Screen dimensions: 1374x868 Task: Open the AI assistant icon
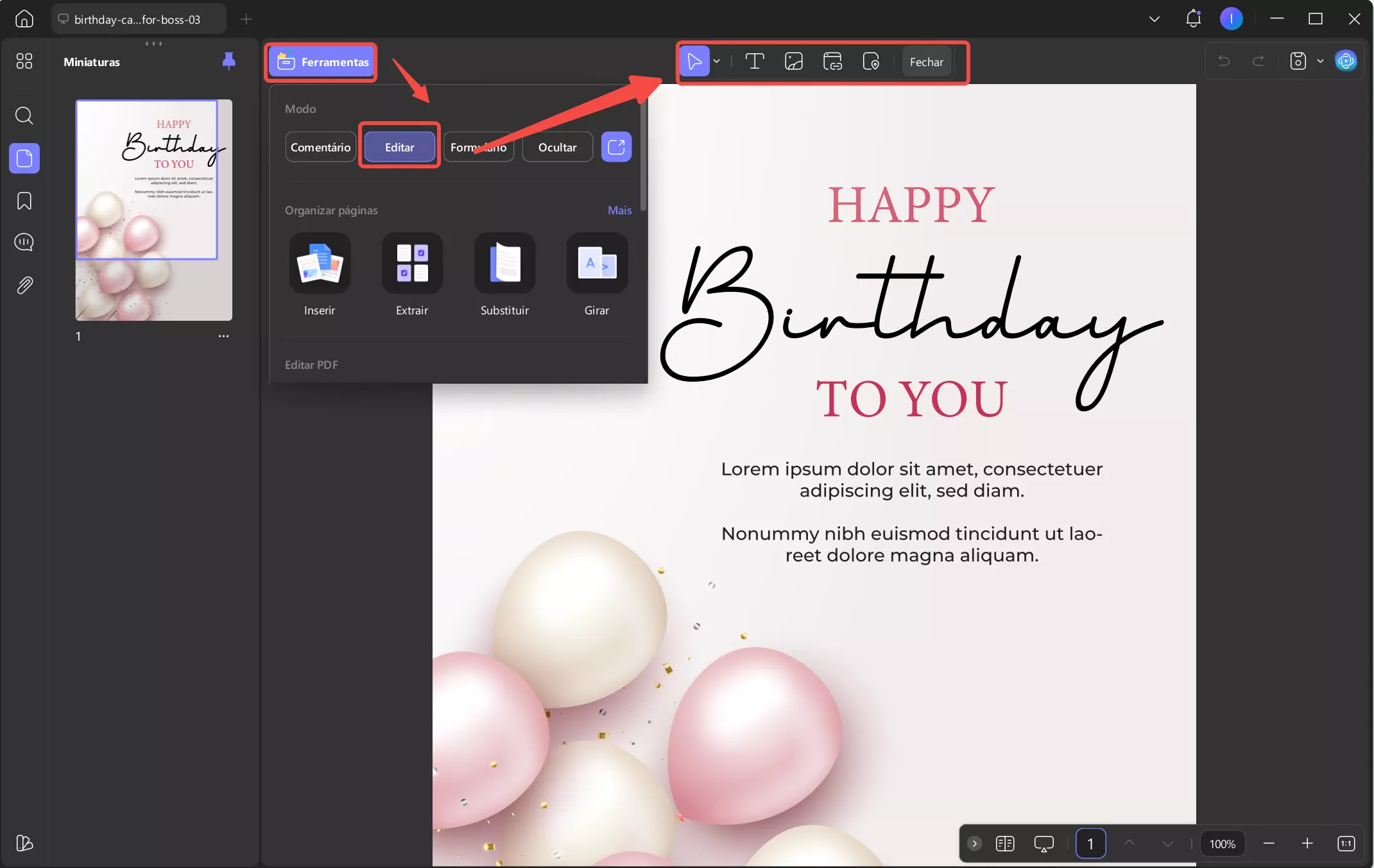point(1346,61)
